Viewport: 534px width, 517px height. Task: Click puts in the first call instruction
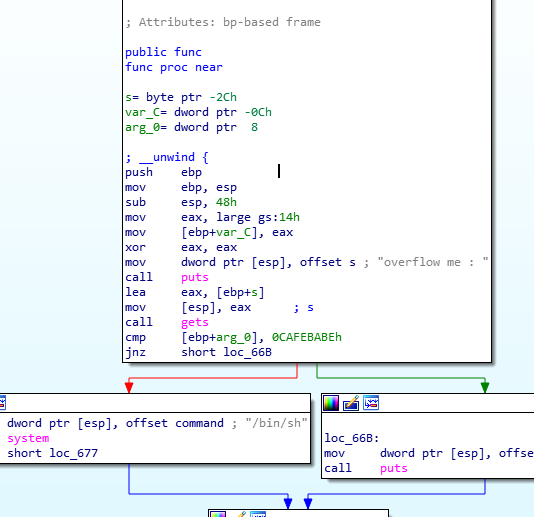coord(194,277)
